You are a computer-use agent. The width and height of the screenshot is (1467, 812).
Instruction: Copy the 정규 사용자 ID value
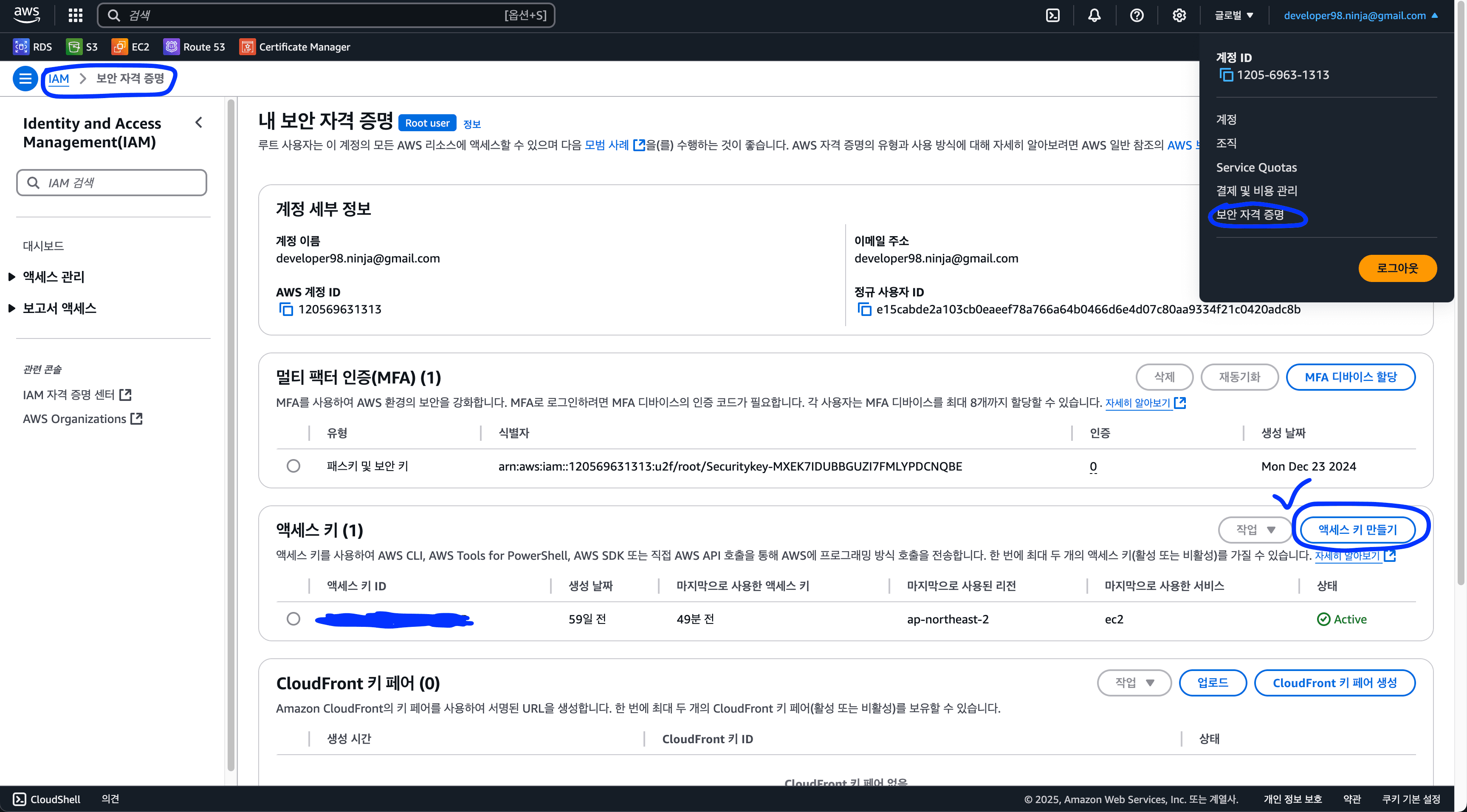click(x=864, y=309)
